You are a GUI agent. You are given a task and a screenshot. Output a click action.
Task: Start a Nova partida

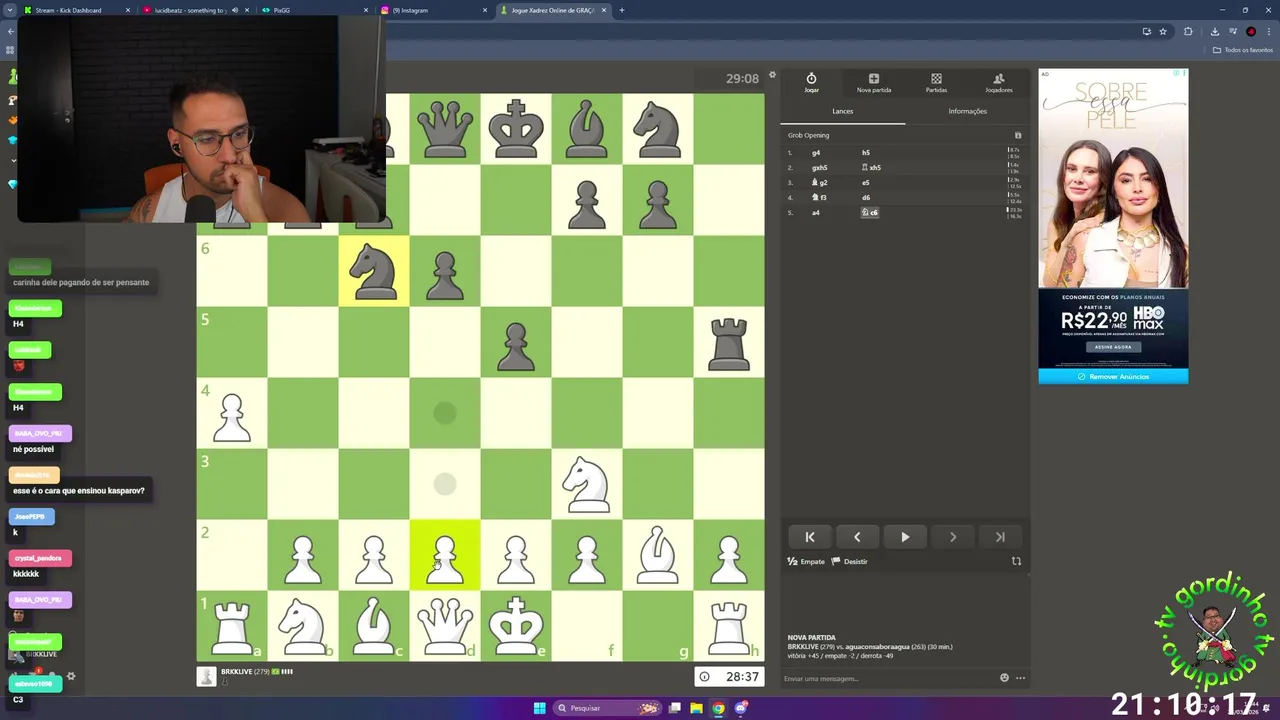click(x=873, y=83)
